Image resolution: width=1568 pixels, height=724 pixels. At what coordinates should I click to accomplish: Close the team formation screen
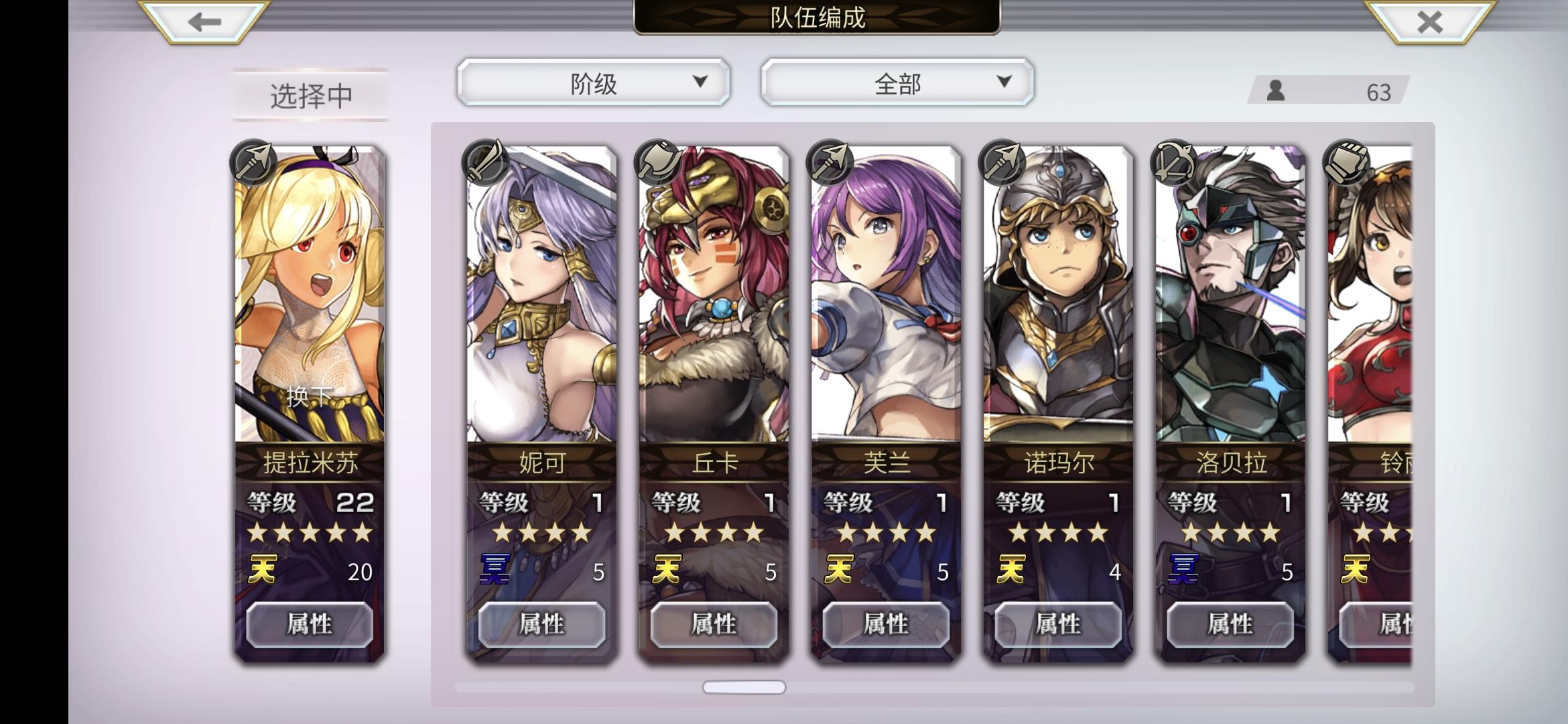coord(1429,21)
